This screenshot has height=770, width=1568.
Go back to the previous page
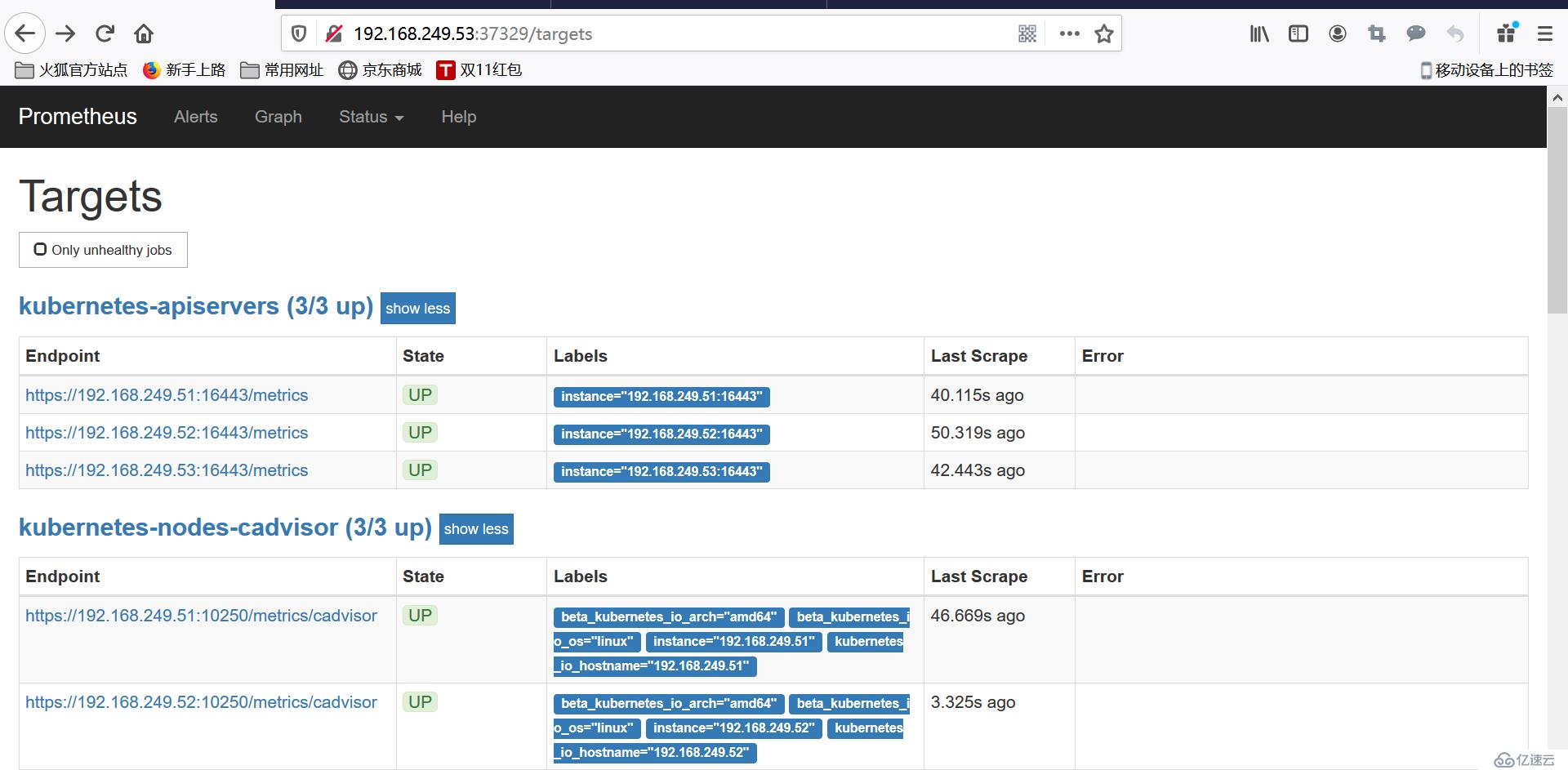click(x=25, y=33)
